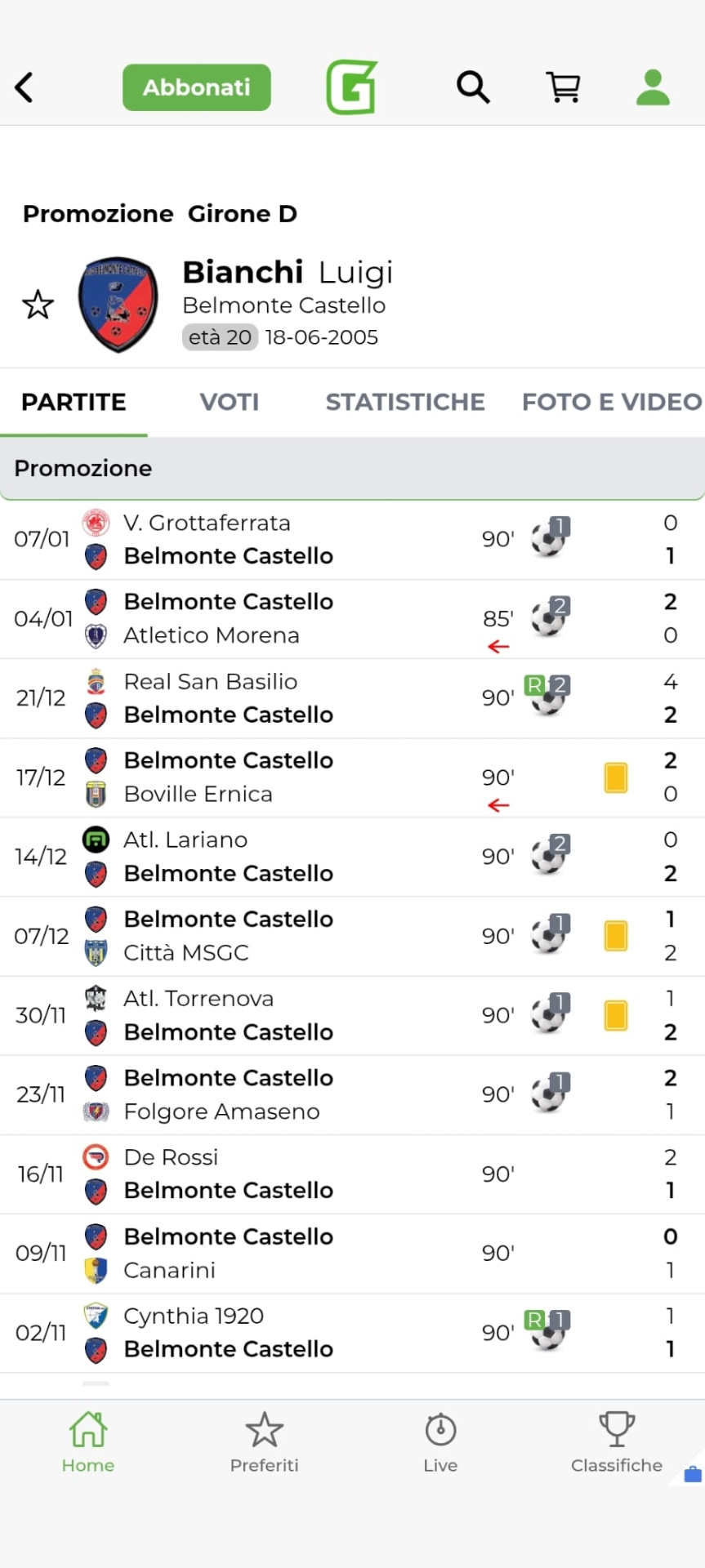Tap the Belmonte Castello team crest
Viewport: 705px width, 1568px height.
tap(118, 305)
